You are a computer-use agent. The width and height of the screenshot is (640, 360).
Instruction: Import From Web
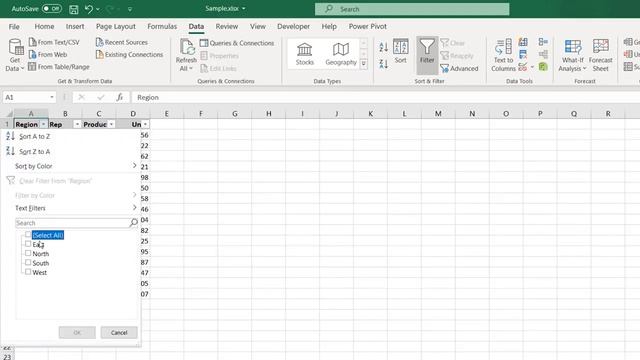point(48,54)
